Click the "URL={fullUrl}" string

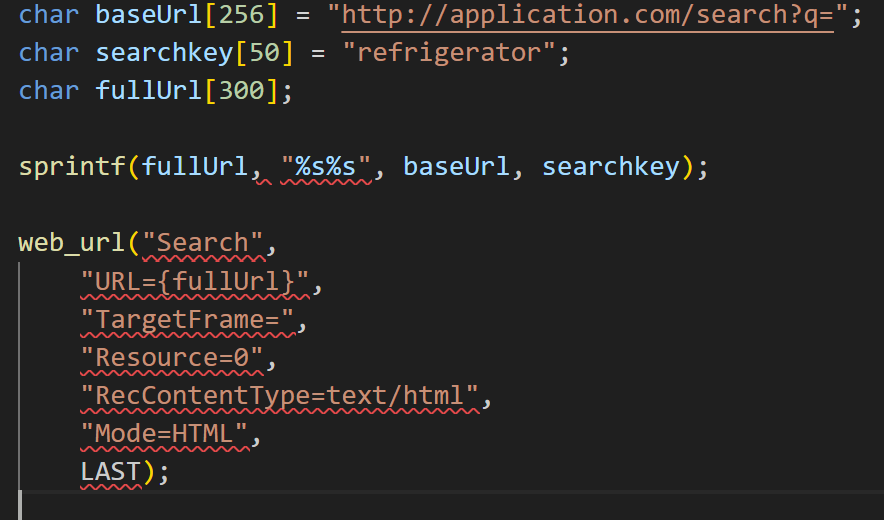(x=195, y=281)
